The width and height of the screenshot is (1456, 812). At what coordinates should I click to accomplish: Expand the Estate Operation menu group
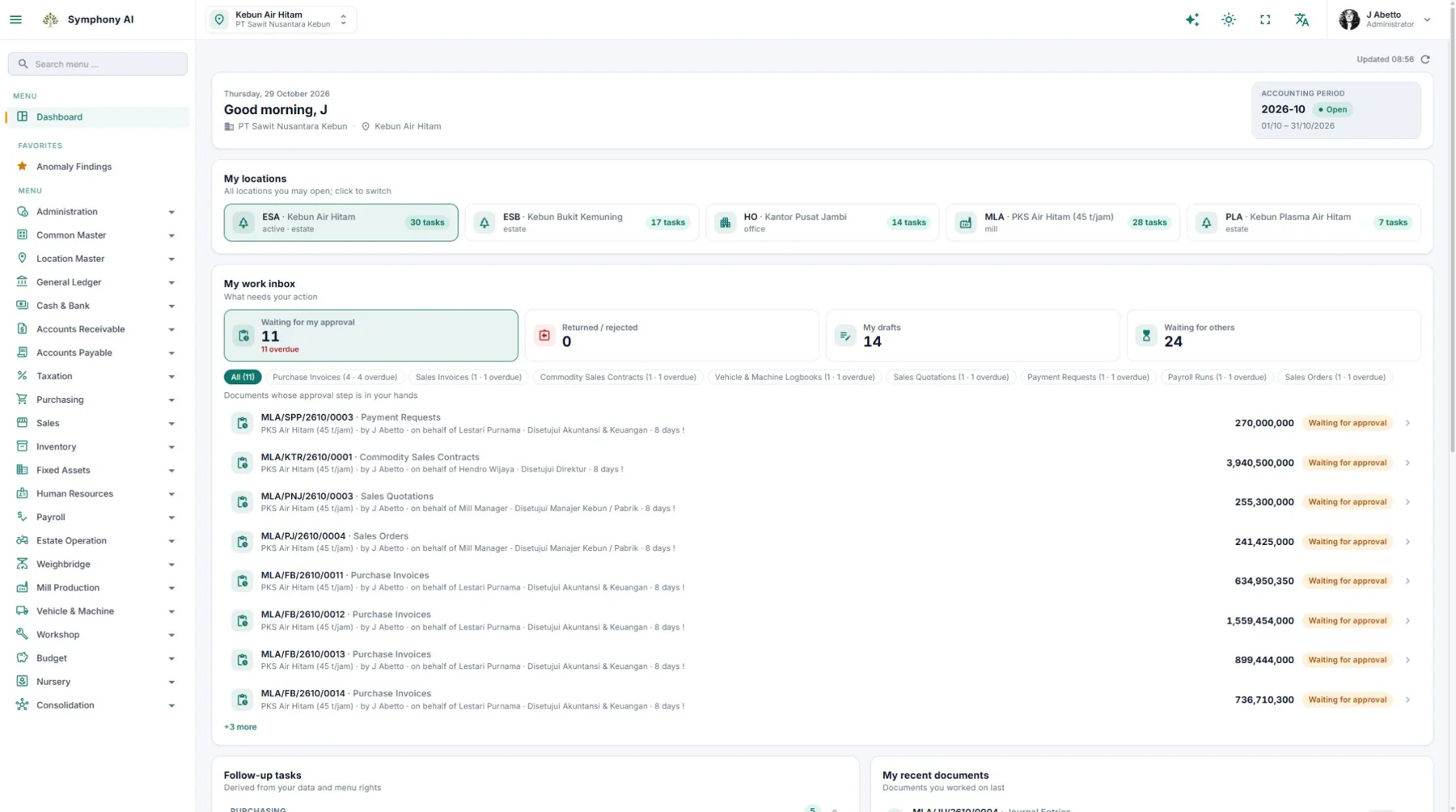[x=97, y=540]
